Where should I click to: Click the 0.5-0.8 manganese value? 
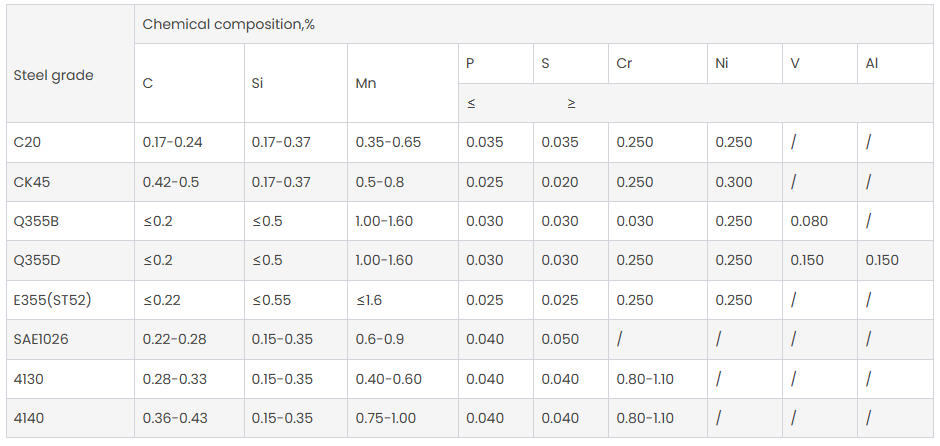point(380,182)
